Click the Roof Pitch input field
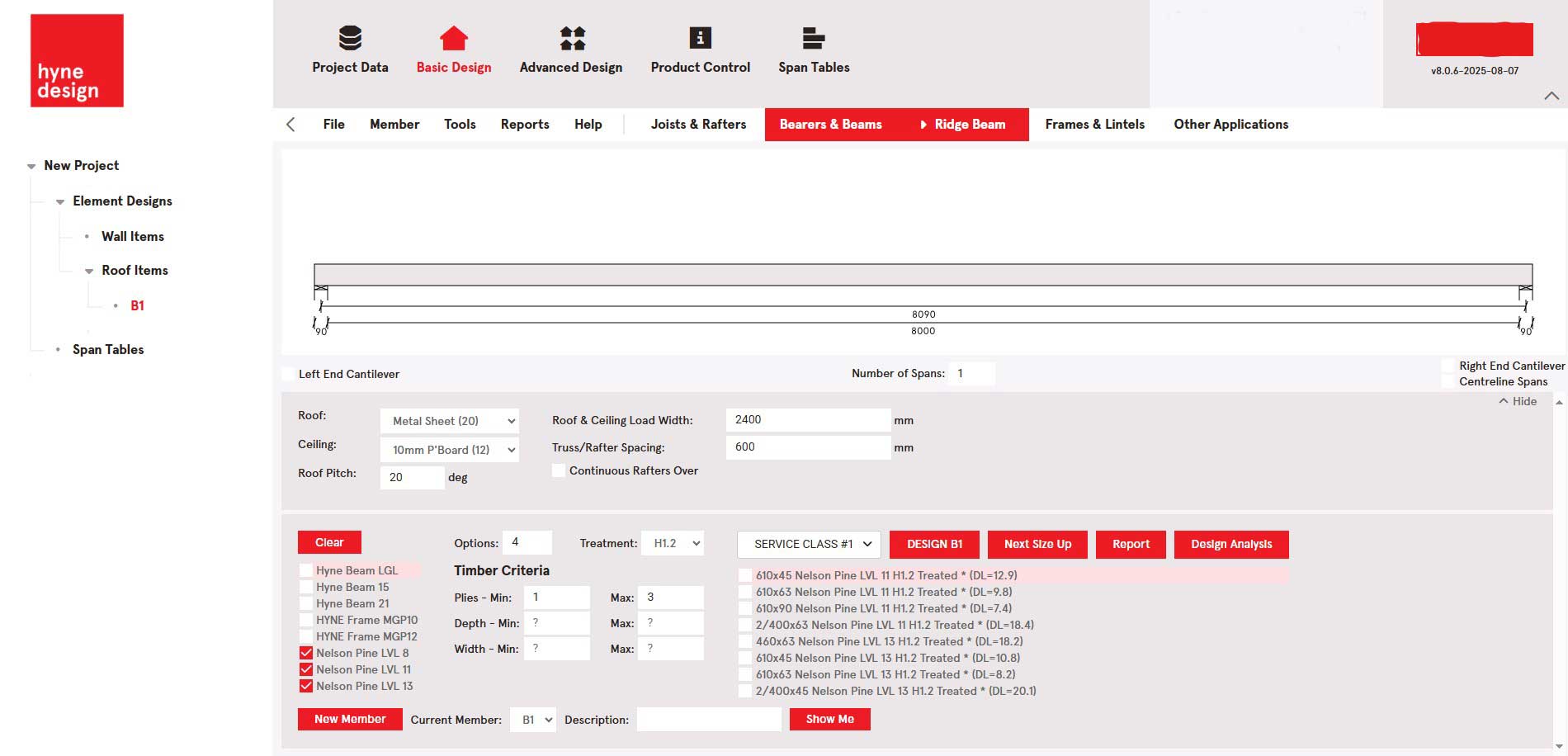 [412, 477]
